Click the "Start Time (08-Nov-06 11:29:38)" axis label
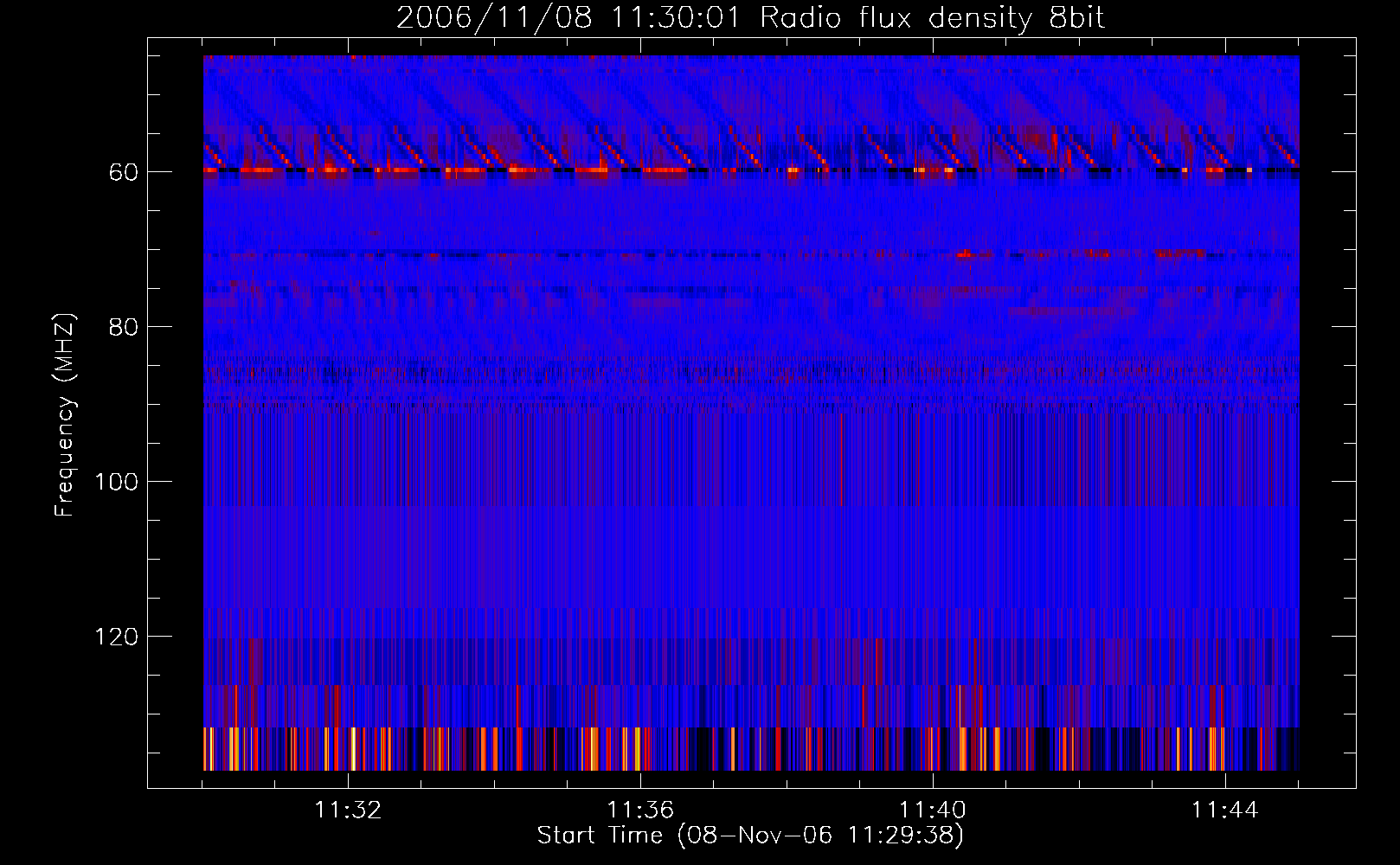The width and height of the screenshot is (1400, 865). pyautogui.click(x=750, y=836)
